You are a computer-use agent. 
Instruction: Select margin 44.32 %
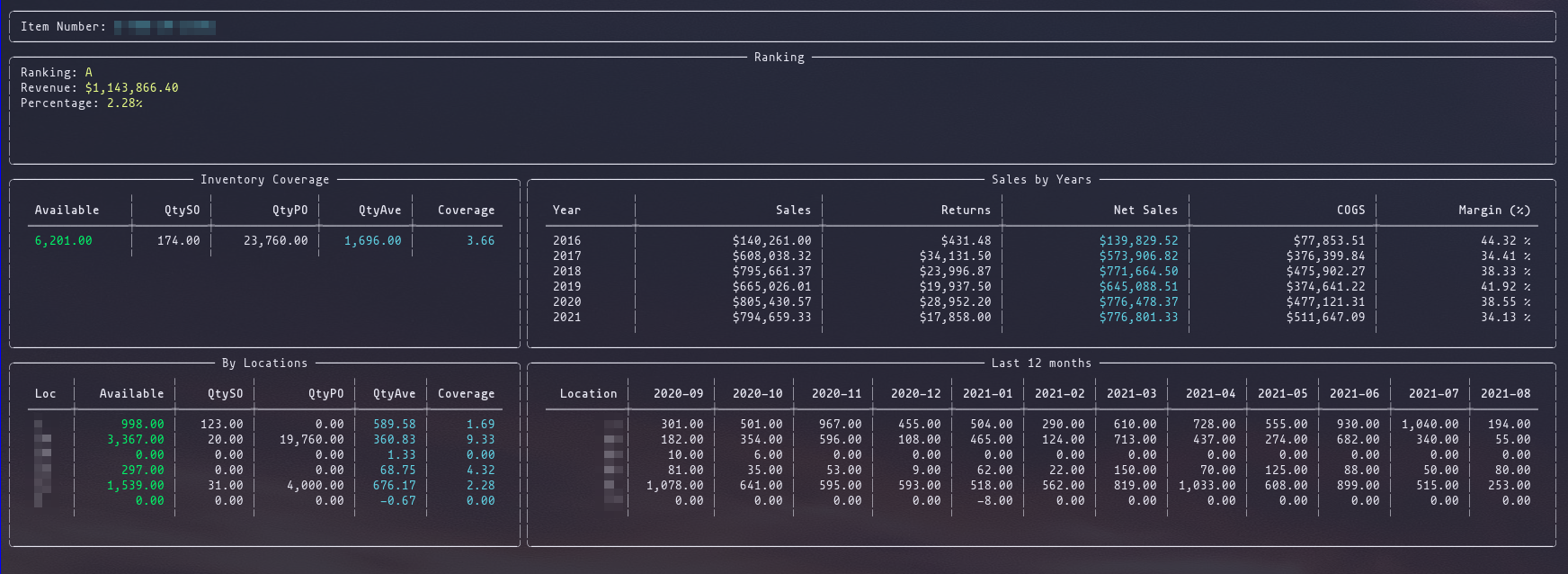coord(1506,241)
